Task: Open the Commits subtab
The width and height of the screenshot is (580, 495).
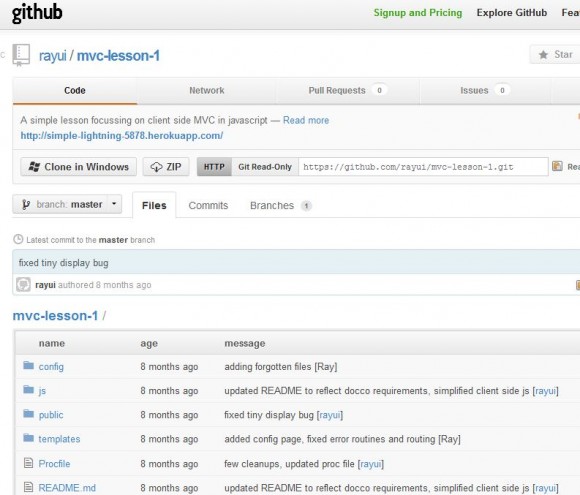Action: 208,205
